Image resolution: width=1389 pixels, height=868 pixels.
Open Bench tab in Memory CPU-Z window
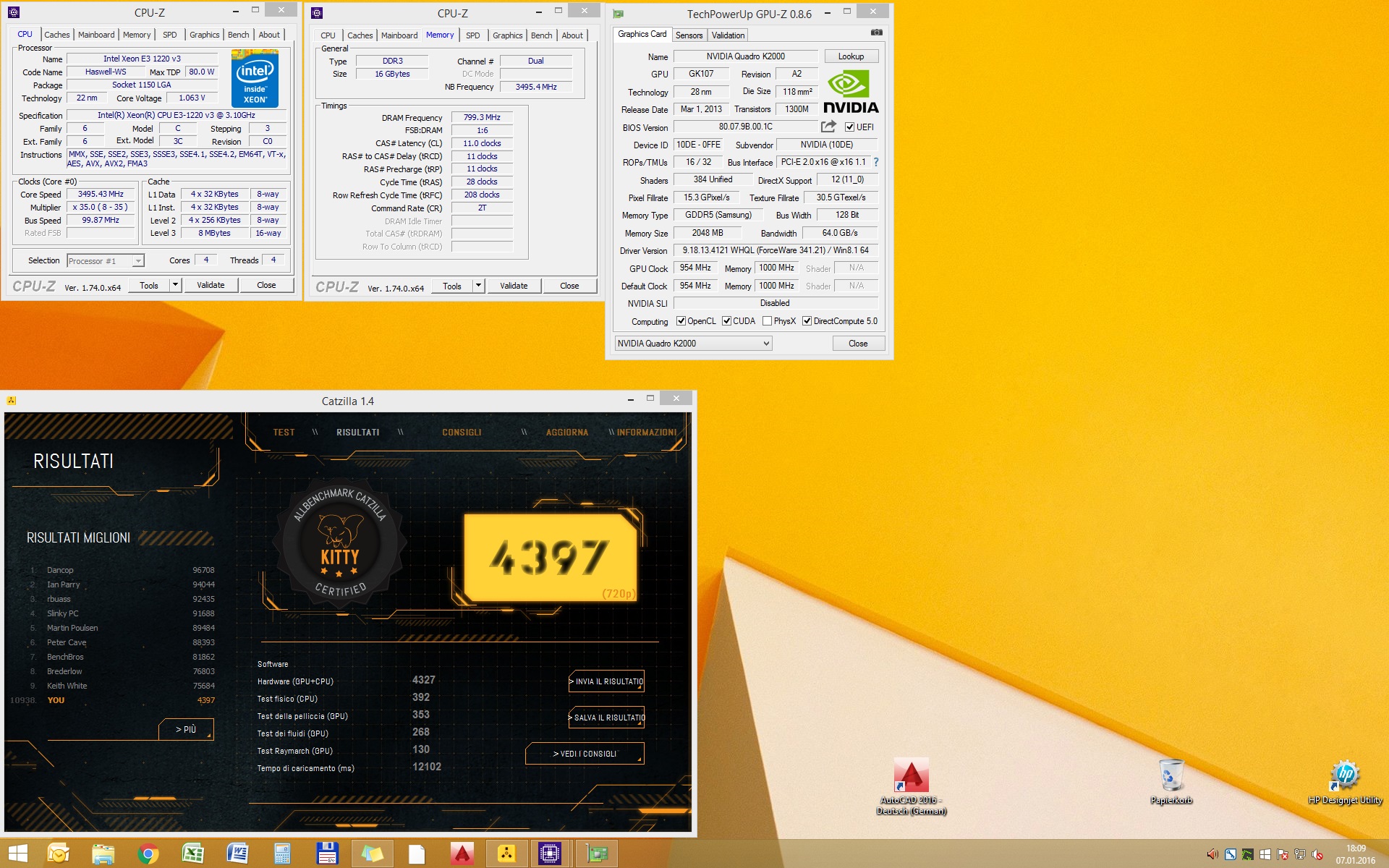tap(541, 35)
